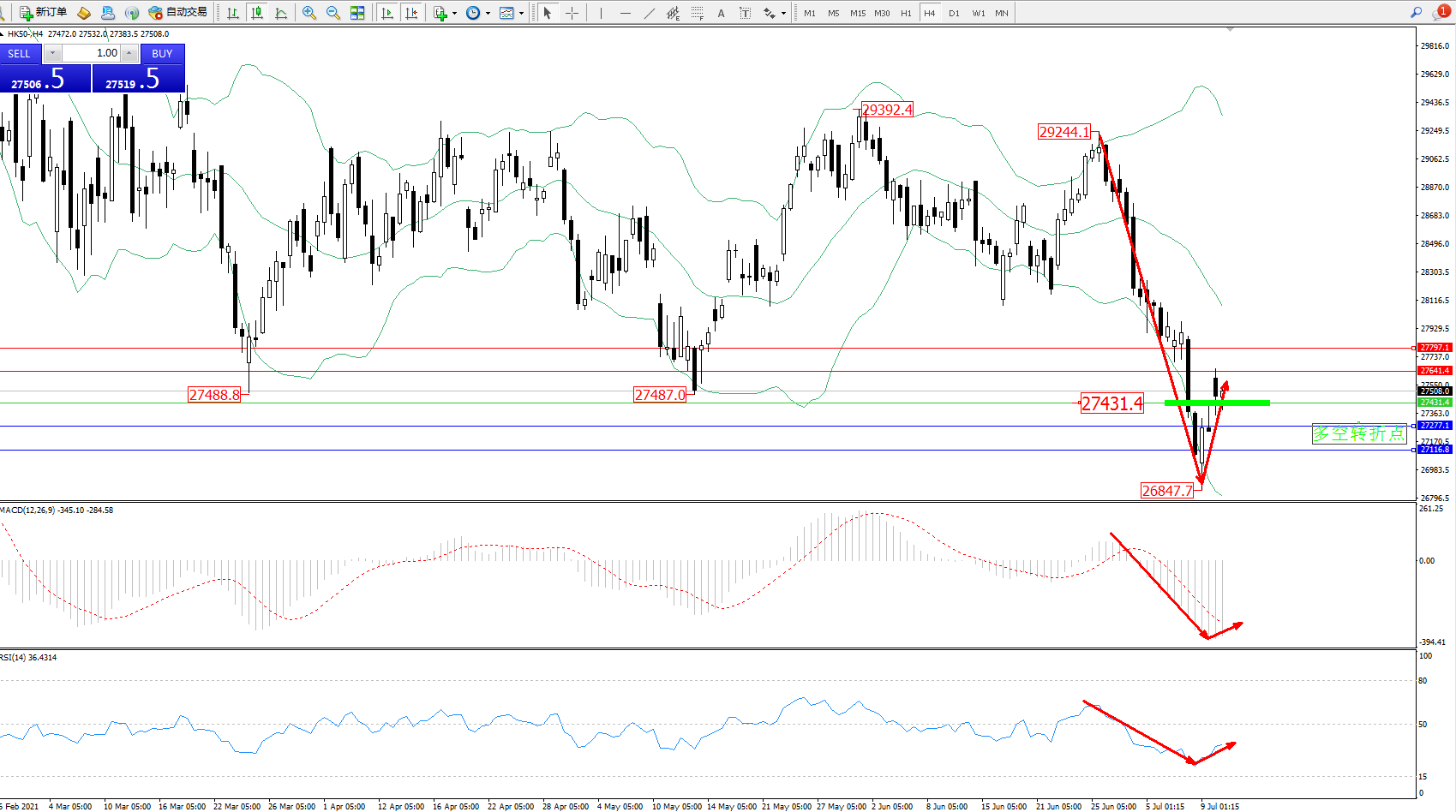Open the New Order (新订单) dialog
This screenshot has width=1456, height=812.
tap(43, 12)
